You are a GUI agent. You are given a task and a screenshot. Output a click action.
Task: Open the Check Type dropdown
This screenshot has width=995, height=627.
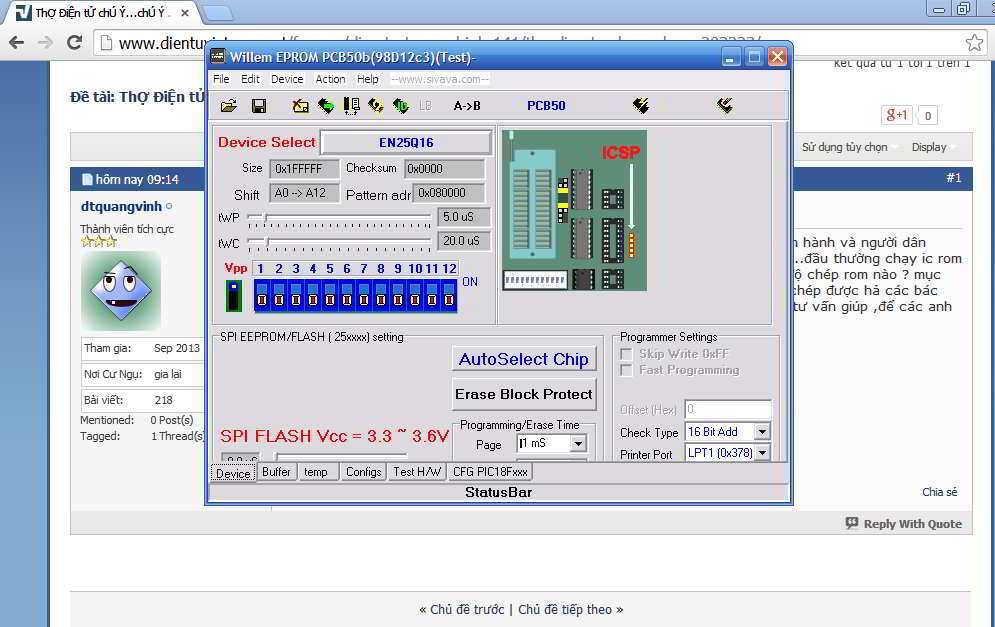click(x=762, y=432)
